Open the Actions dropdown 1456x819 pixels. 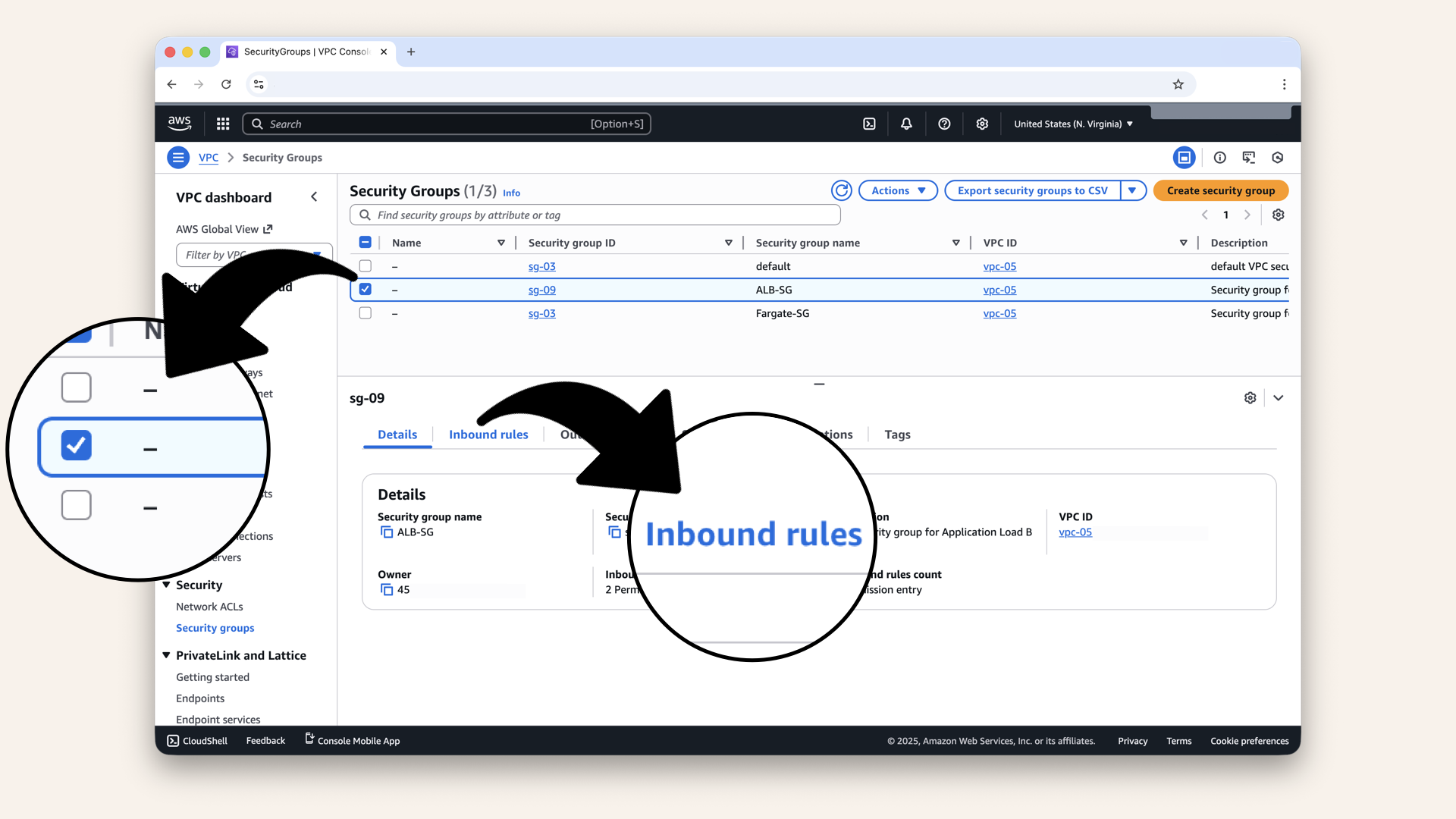897,190
